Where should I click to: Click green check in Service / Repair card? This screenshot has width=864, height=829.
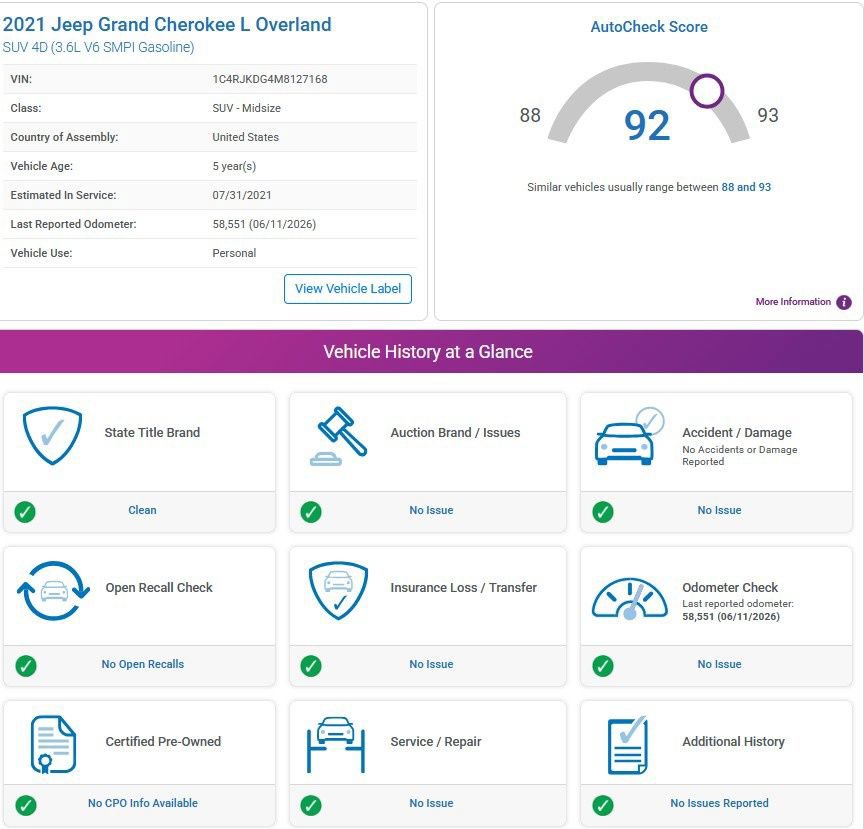[311, 805]
